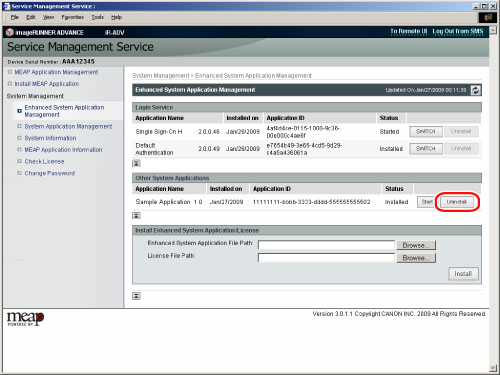Open the Help menu
Image resolution: width=500 pixels, height=375 pixels.
pyautogui.click(x=116, y=17)
